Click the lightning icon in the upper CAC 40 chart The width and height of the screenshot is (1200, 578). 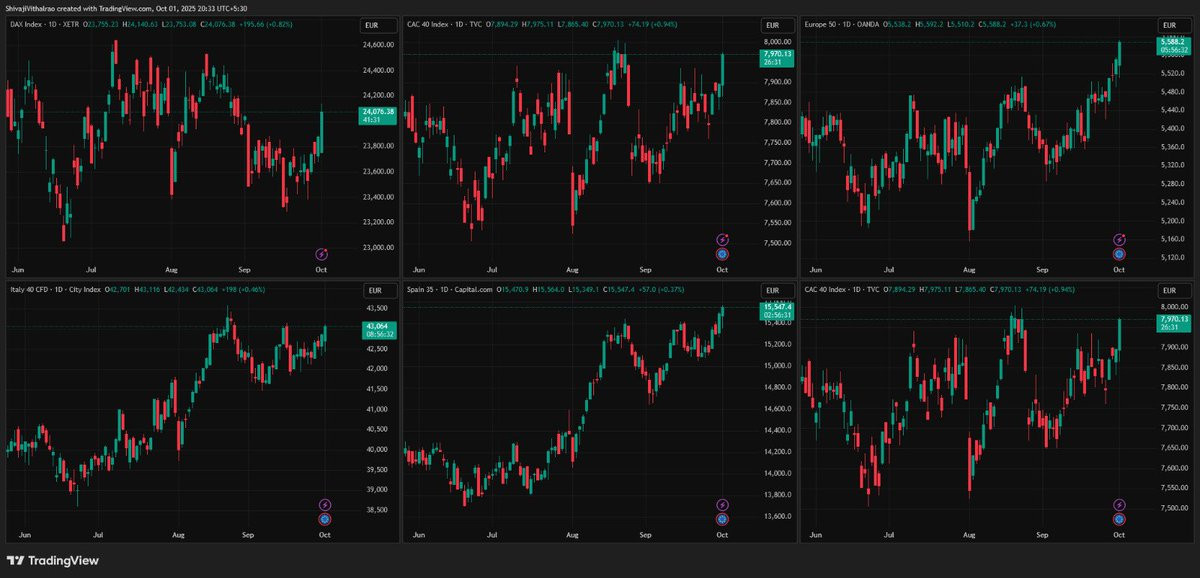click(723, 240)
